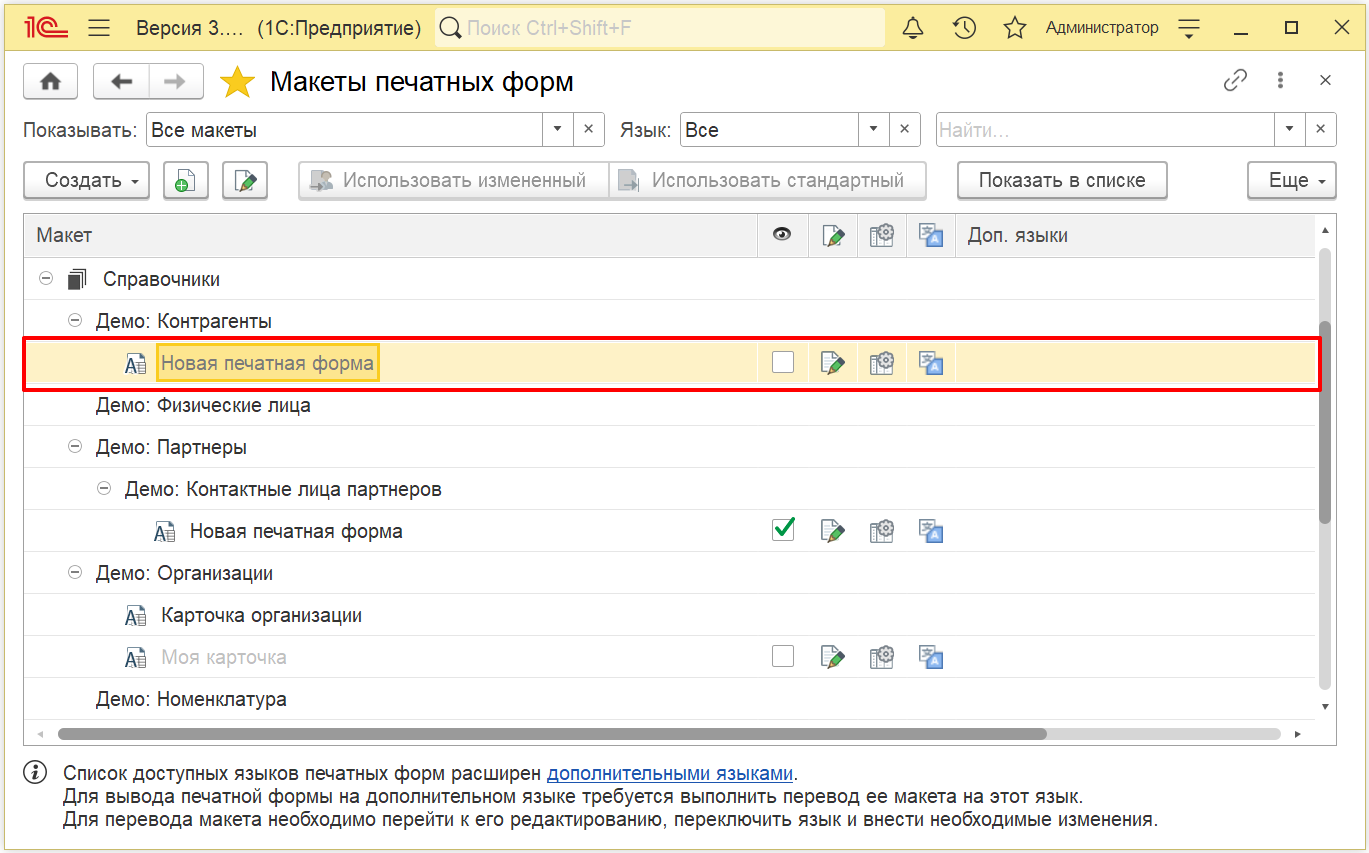This screenshot has width=1369, height=853.
Task: Click the copy layout button with plus
Action: [x=185, y=181]
